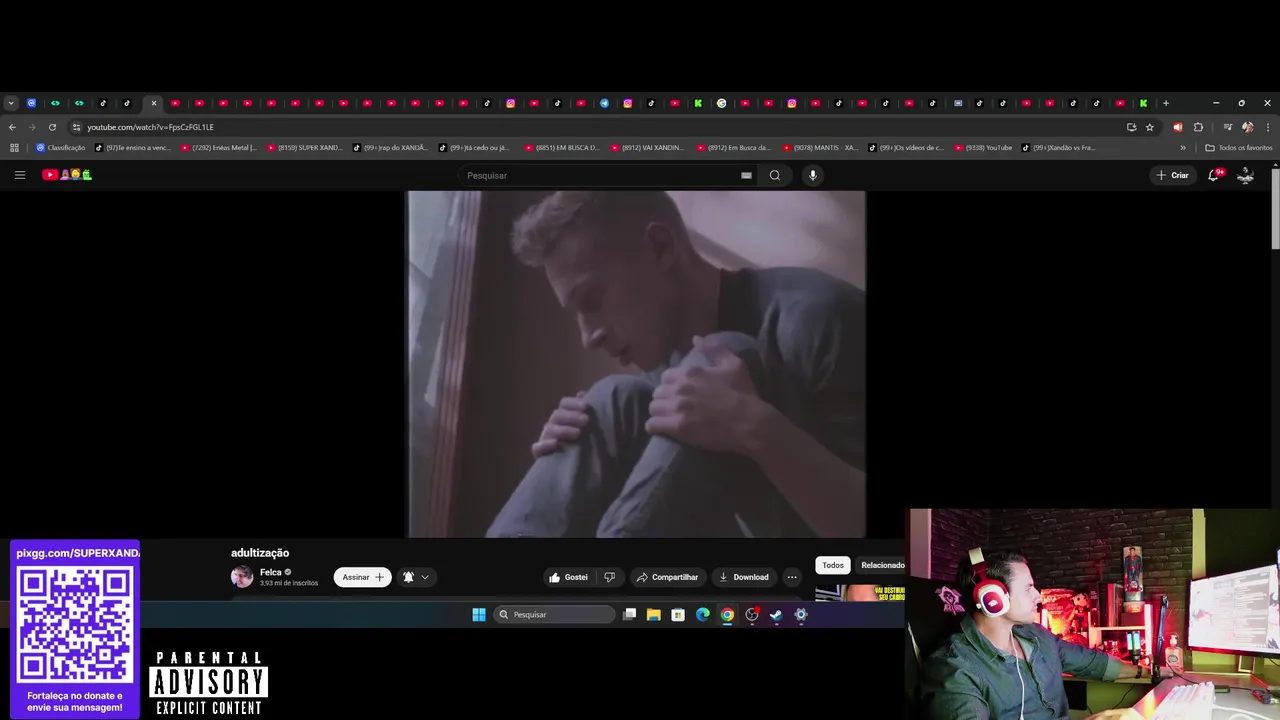Open YouTube notifications bell

tap(1214, 175)
